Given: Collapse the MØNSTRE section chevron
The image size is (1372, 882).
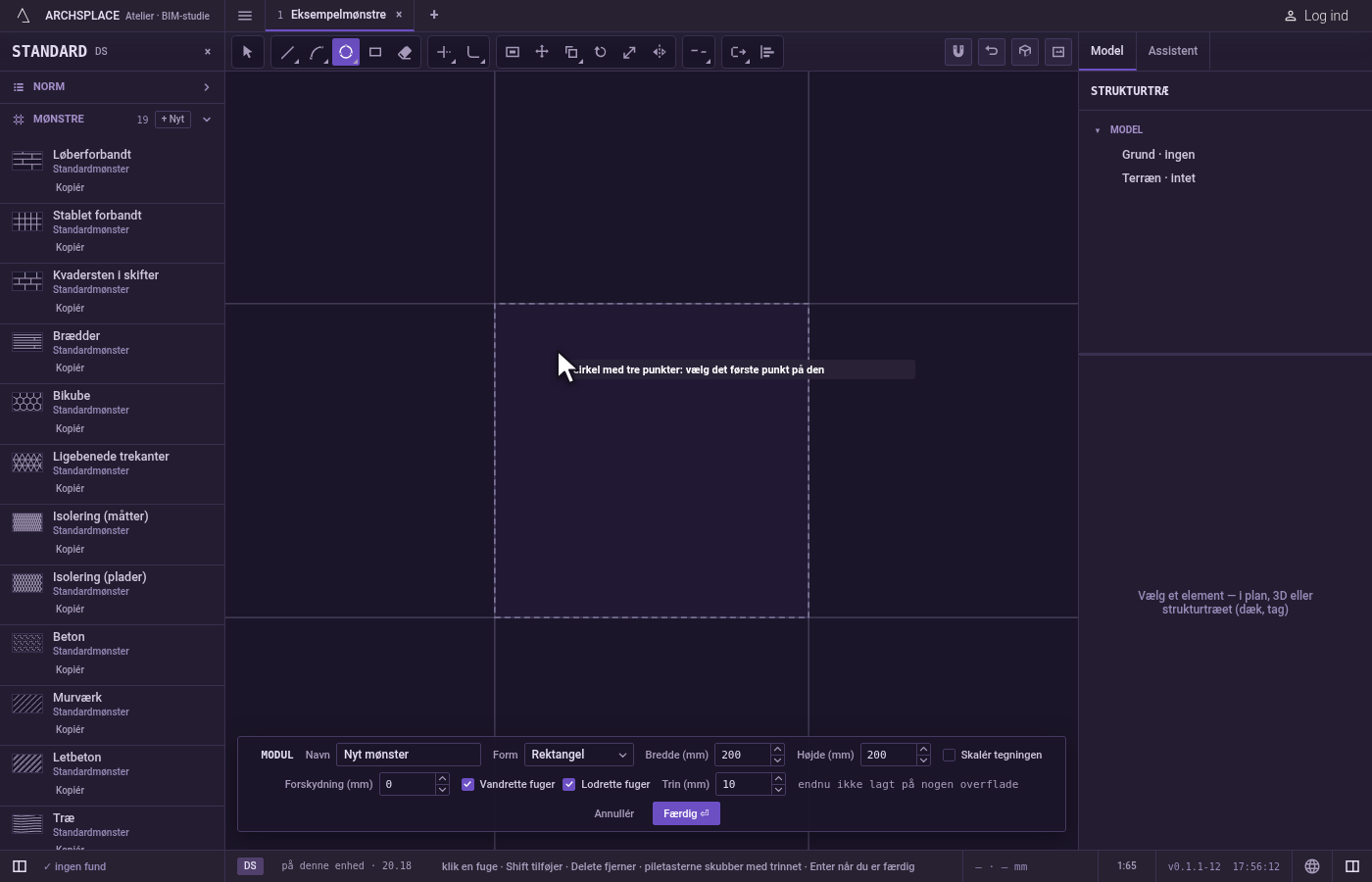Looking at the screenshot, I should point(206,120).
